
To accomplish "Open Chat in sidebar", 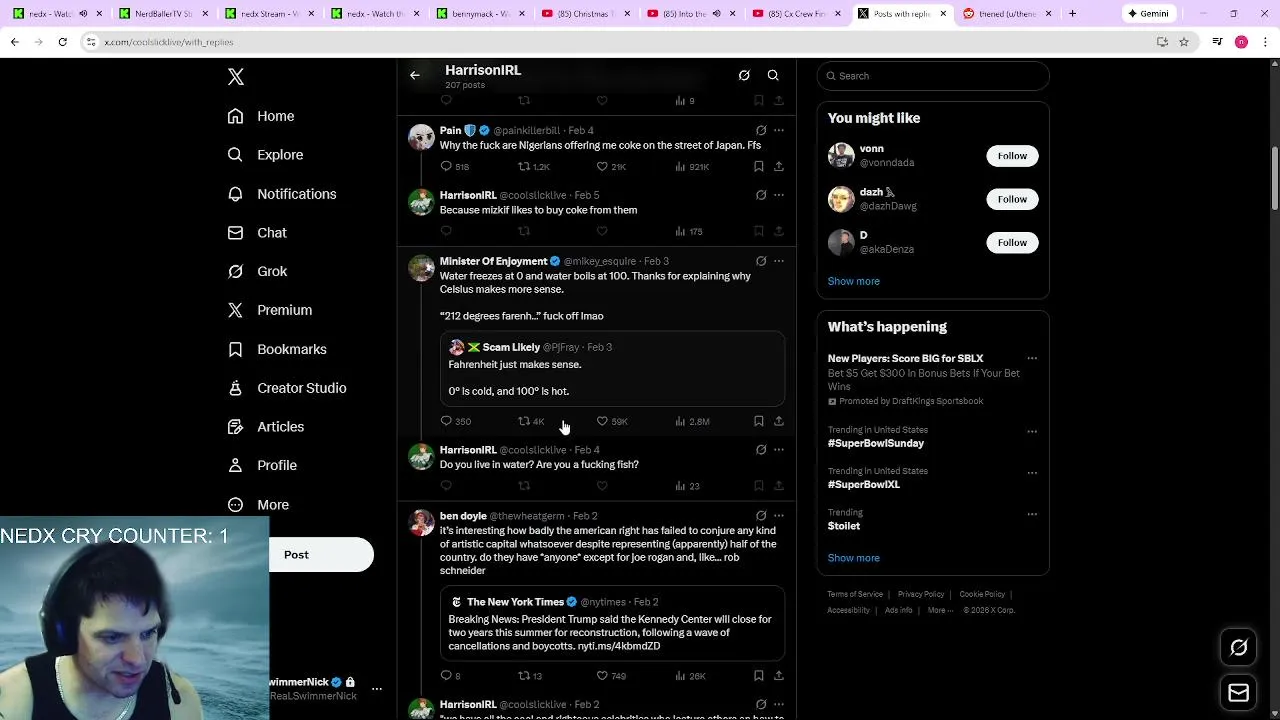I will tap(257, 233).
